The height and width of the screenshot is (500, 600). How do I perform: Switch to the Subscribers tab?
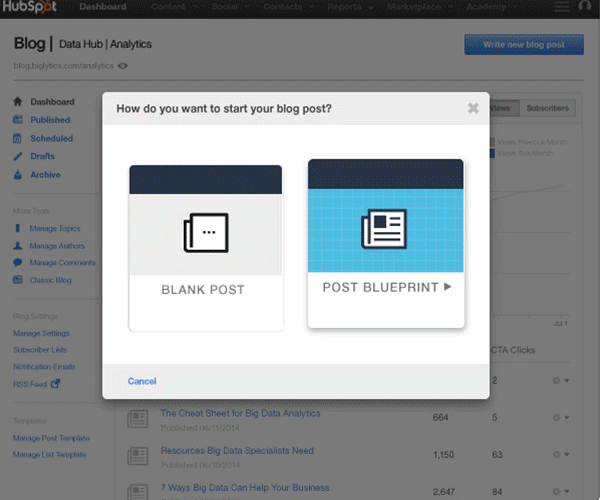pyautogui.click(x=547, y=108)
